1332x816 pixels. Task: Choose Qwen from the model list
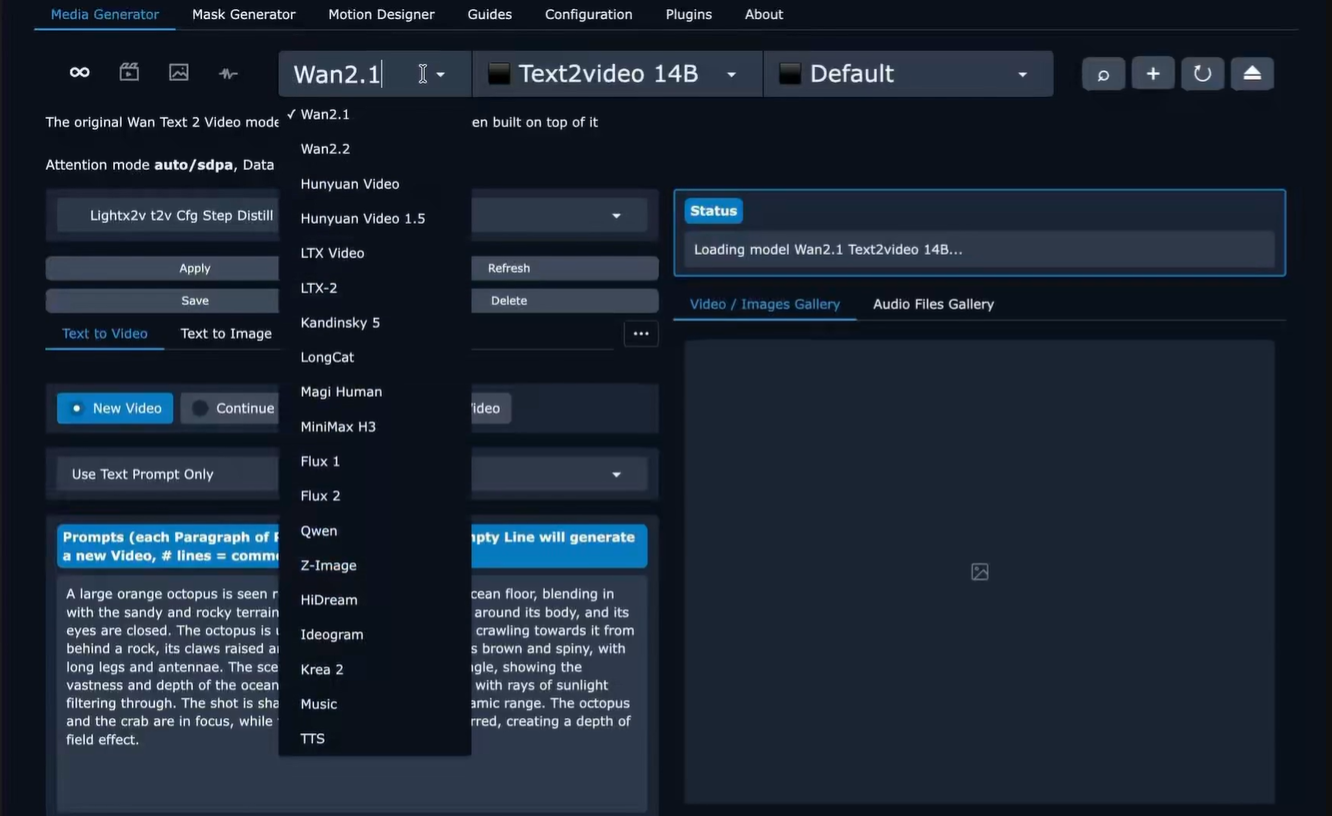click(374, 530)
